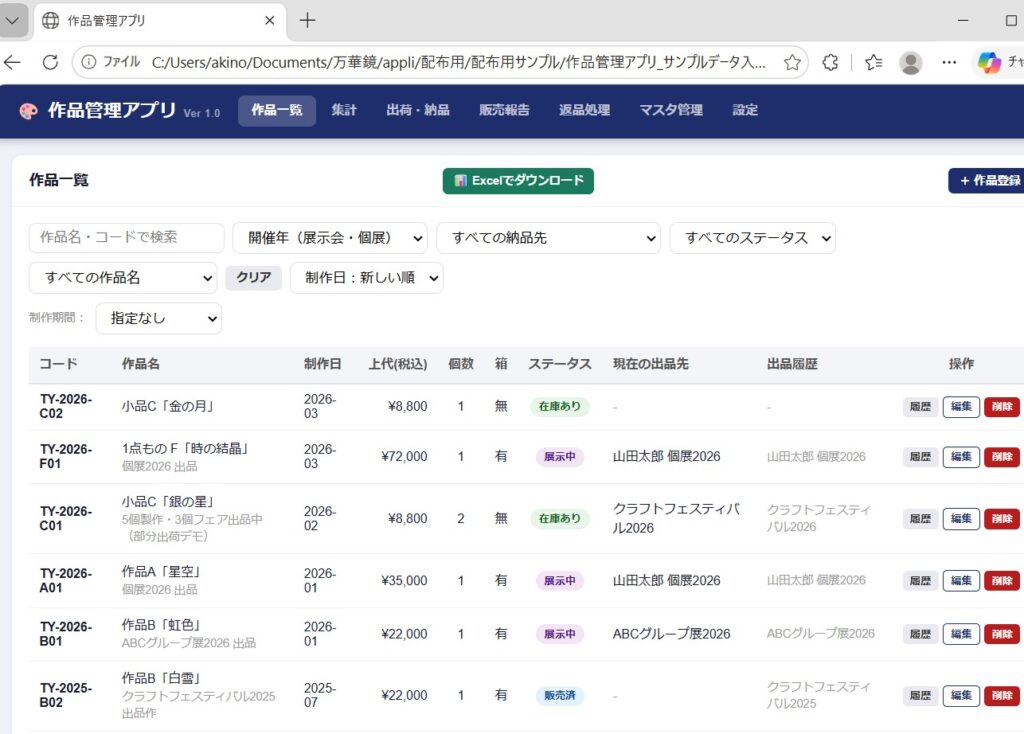
Task: Click 削除 for TY-2026-A01 row
Action: [1002, 581]
